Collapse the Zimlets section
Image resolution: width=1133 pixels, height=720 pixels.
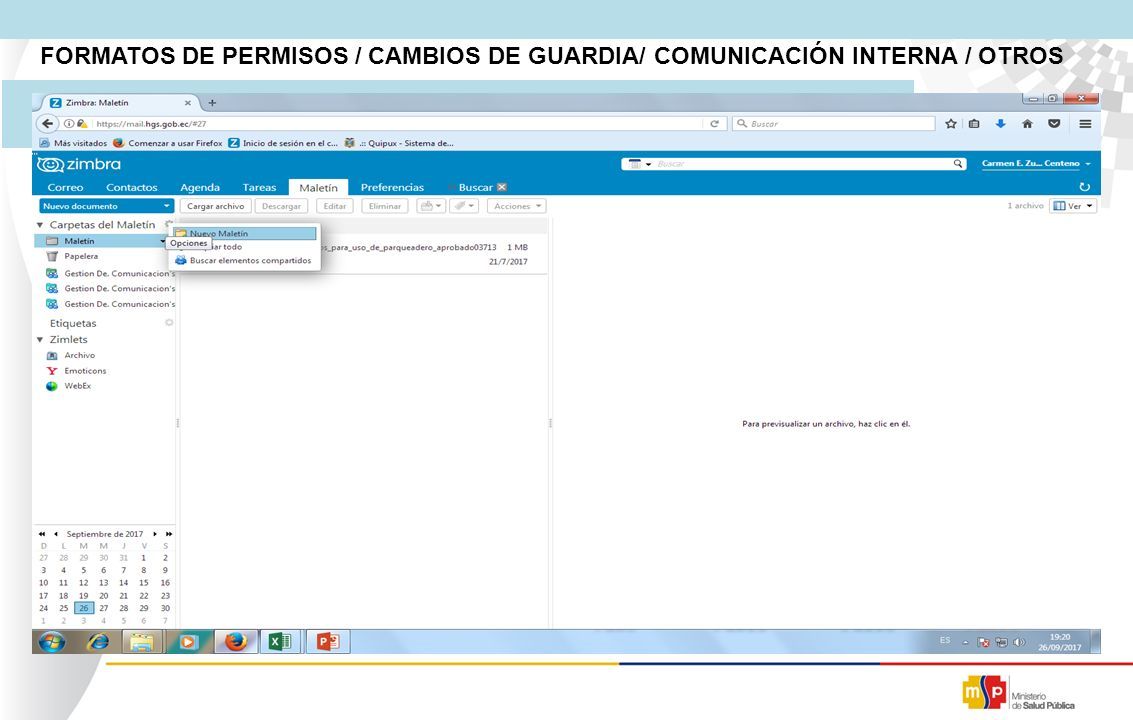click(40, 339)
